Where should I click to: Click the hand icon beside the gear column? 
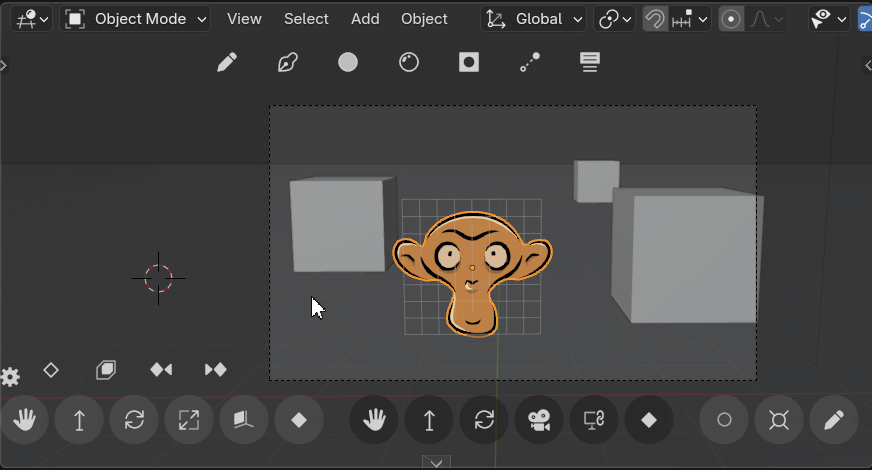[x=24, y=420]
